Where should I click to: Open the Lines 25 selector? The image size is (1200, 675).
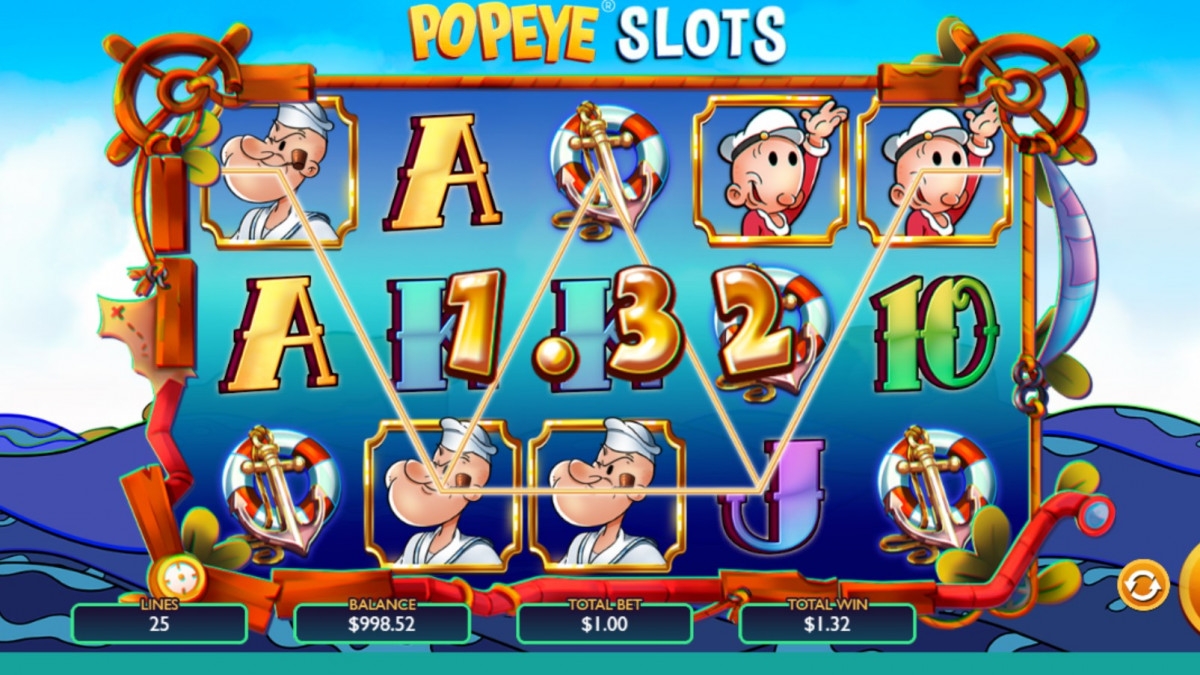(160, 623)
